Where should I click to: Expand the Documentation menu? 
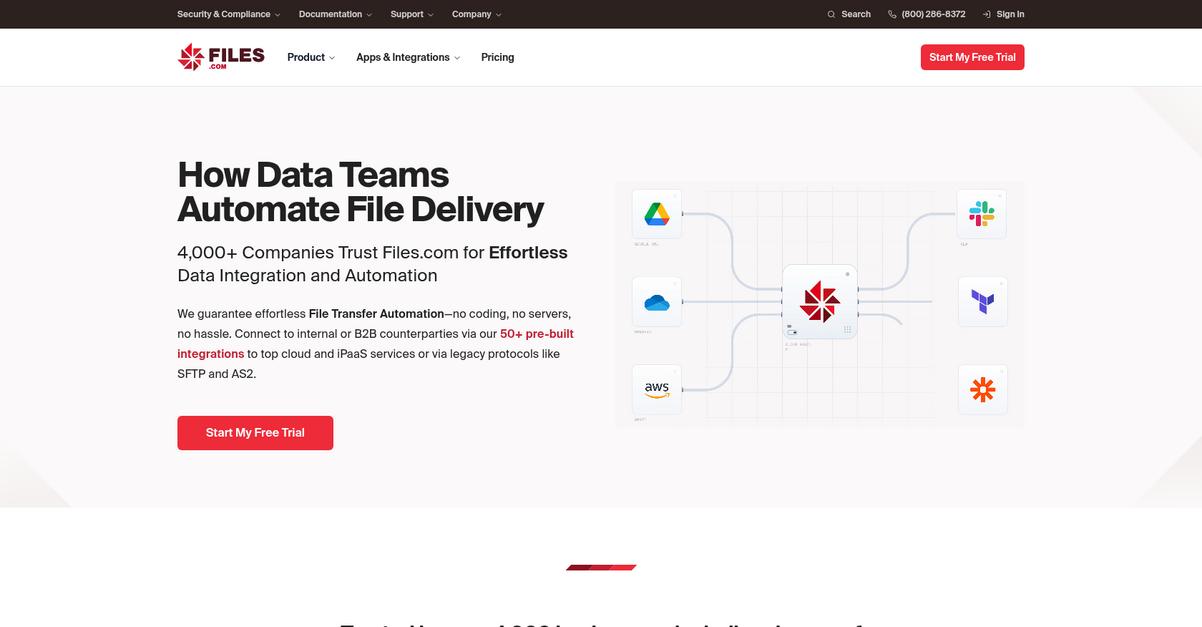point(335,14)
